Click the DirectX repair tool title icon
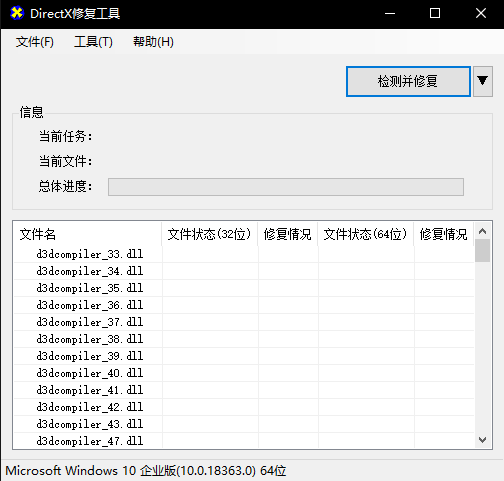504x481 pixels. [17, 13]
